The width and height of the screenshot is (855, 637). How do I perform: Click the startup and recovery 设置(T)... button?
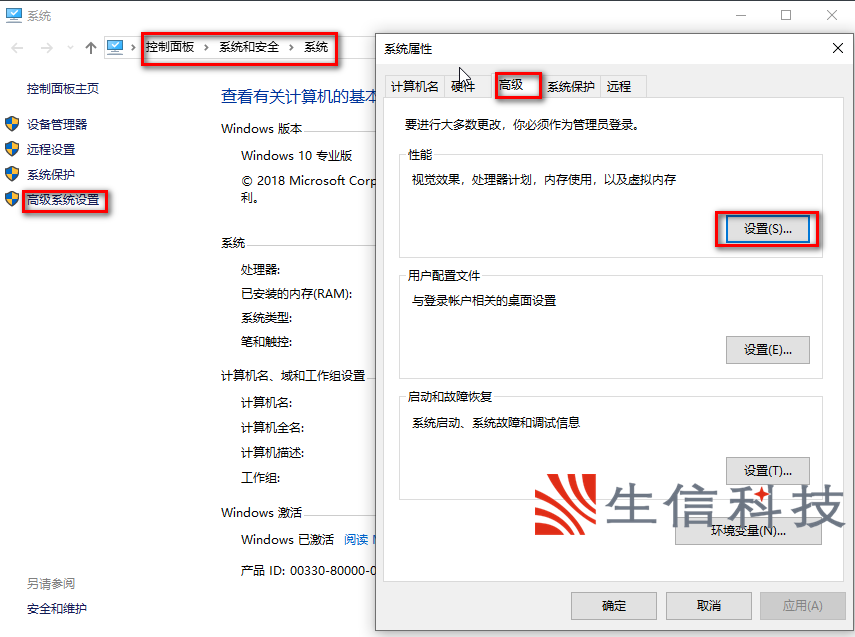[x=767, y=471]
